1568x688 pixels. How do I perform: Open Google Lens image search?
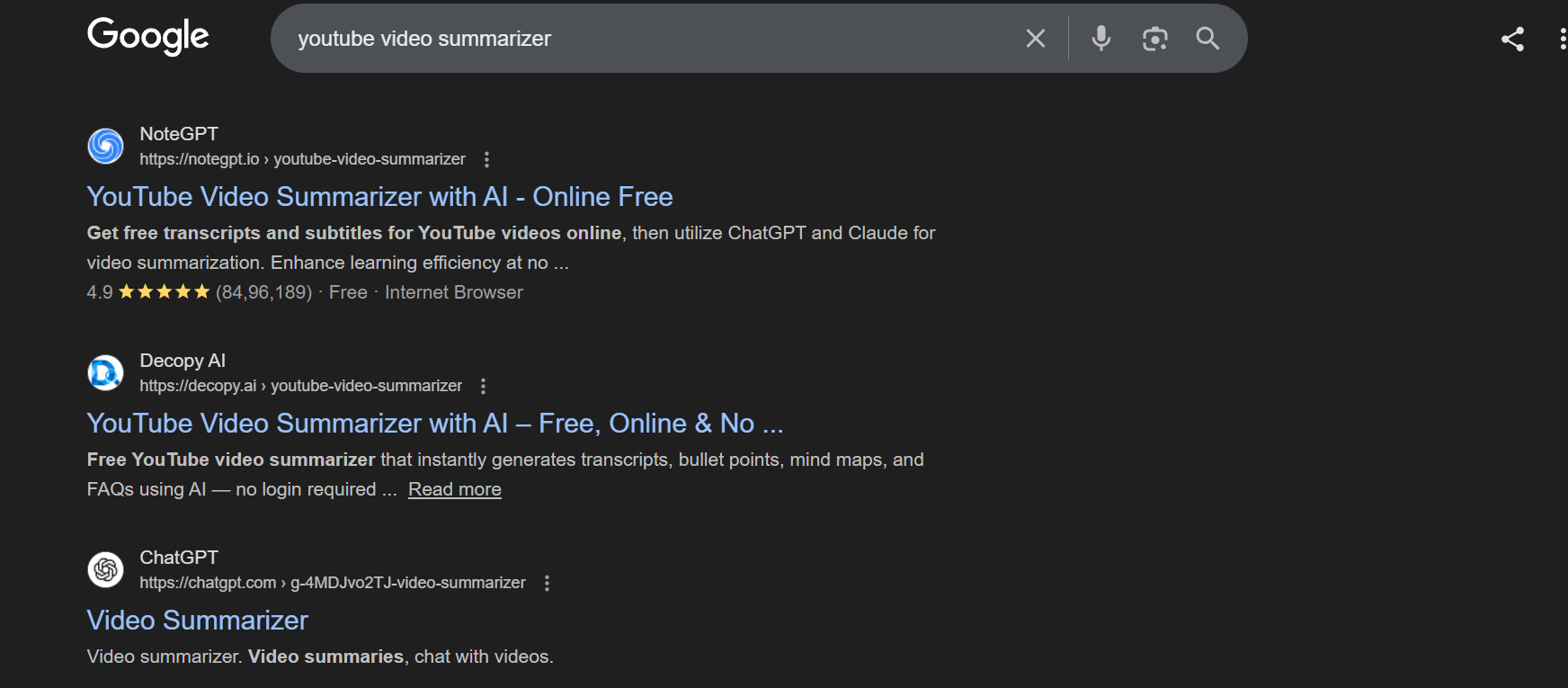(1154, 39)
